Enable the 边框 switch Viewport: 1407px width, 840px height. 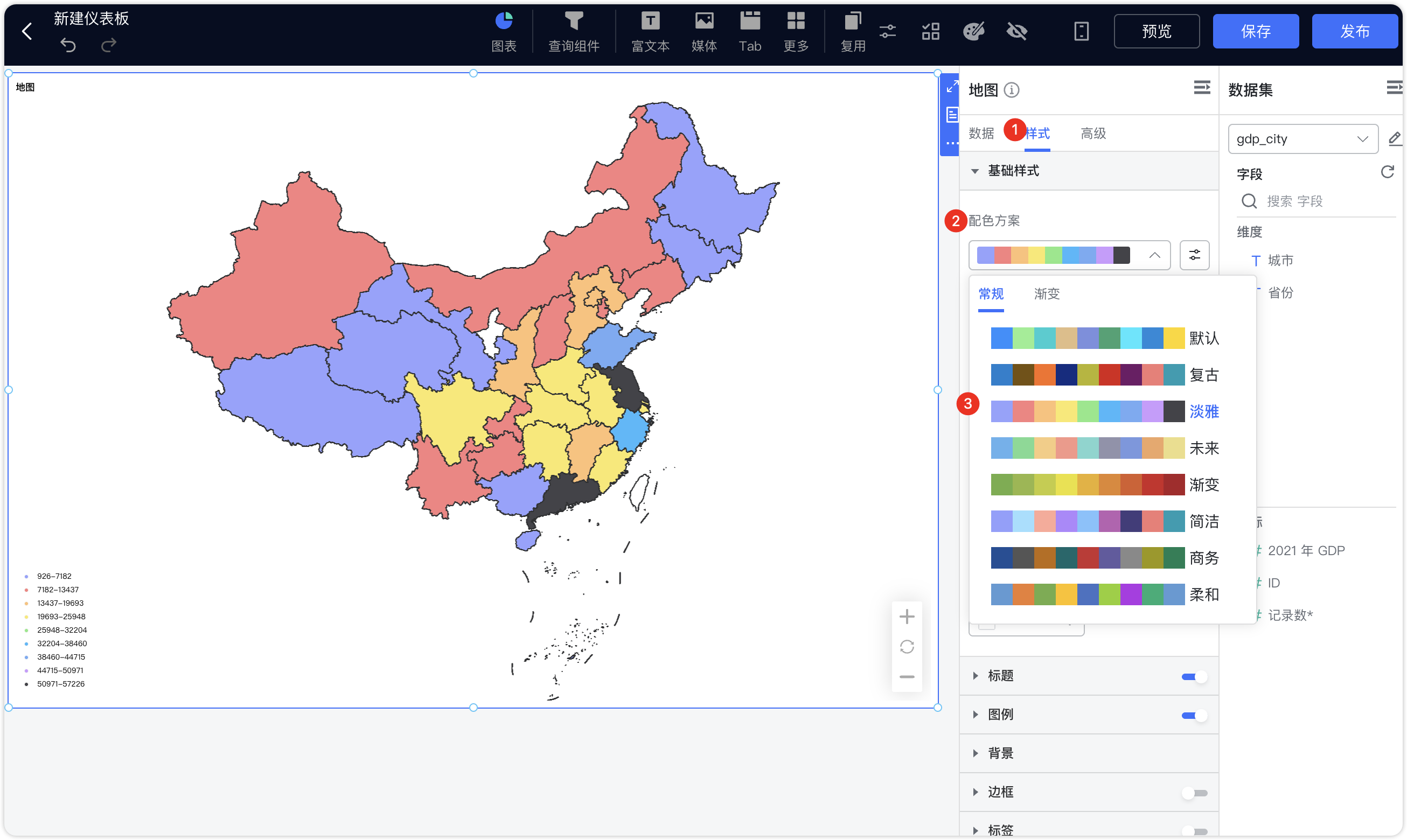coord(1194,793)
